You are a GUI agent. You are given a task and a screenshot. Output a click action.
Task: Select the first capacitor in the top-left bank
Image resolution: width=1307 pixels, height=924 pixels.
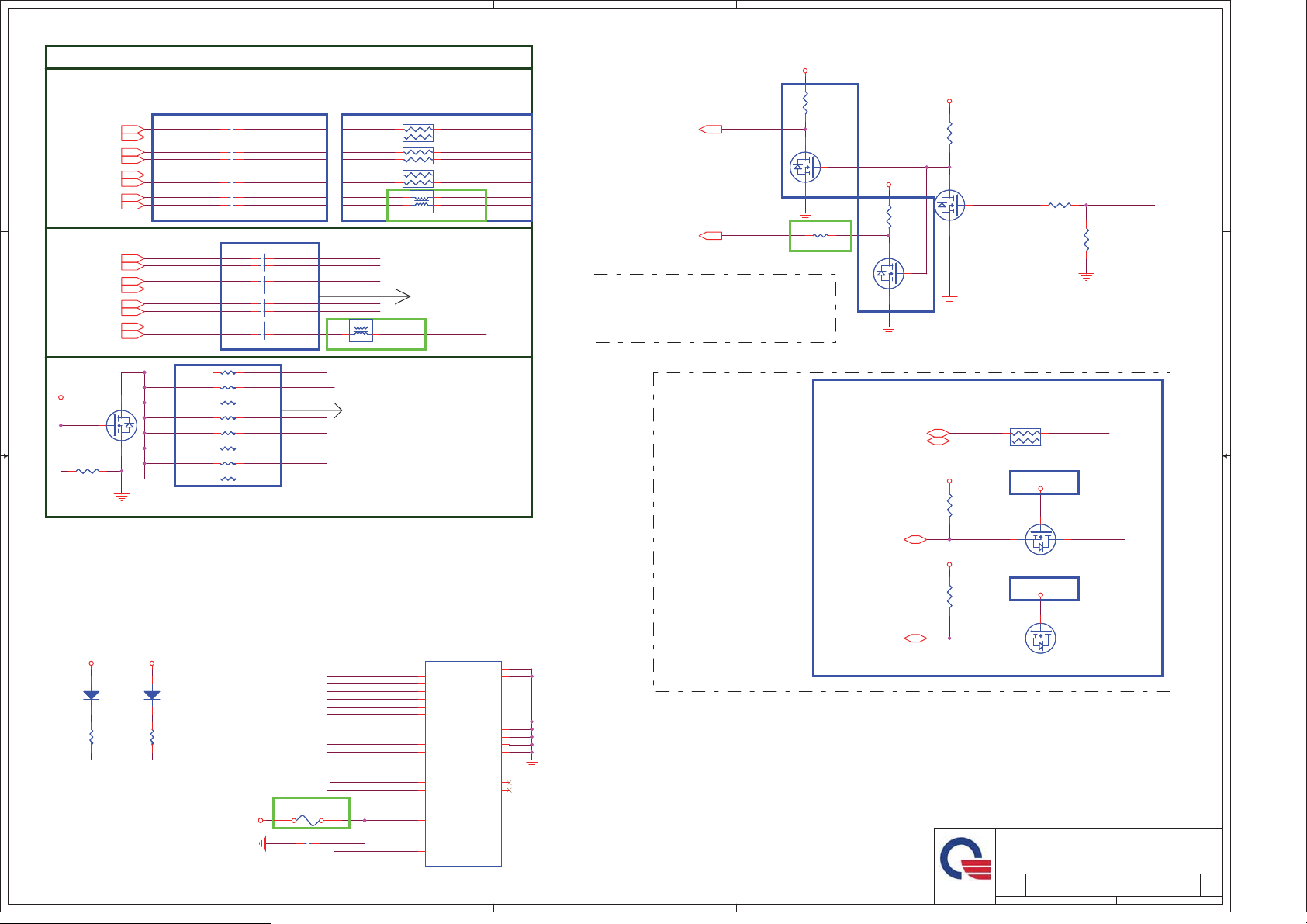click(x=232, y=133)
